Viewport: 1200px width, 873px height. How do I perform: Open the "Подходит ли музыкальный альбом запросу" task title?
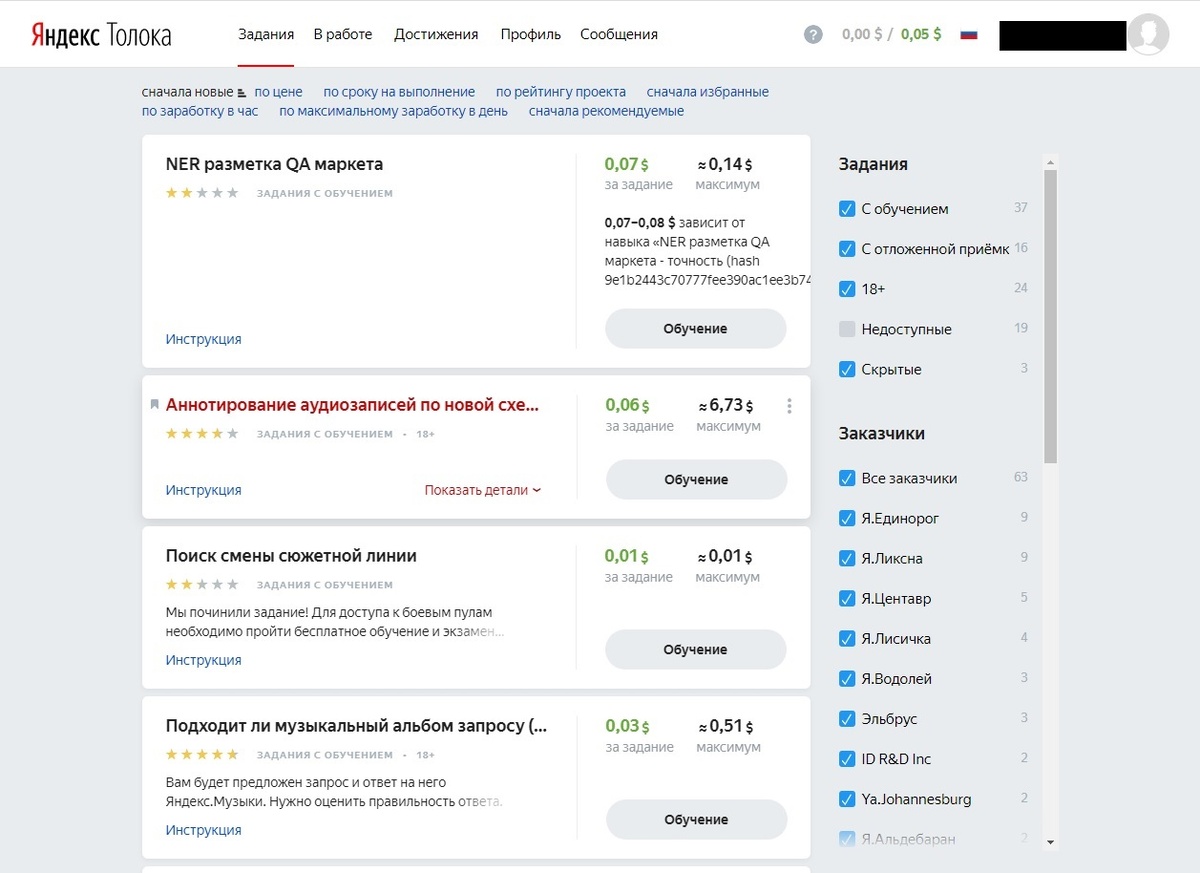356,726
